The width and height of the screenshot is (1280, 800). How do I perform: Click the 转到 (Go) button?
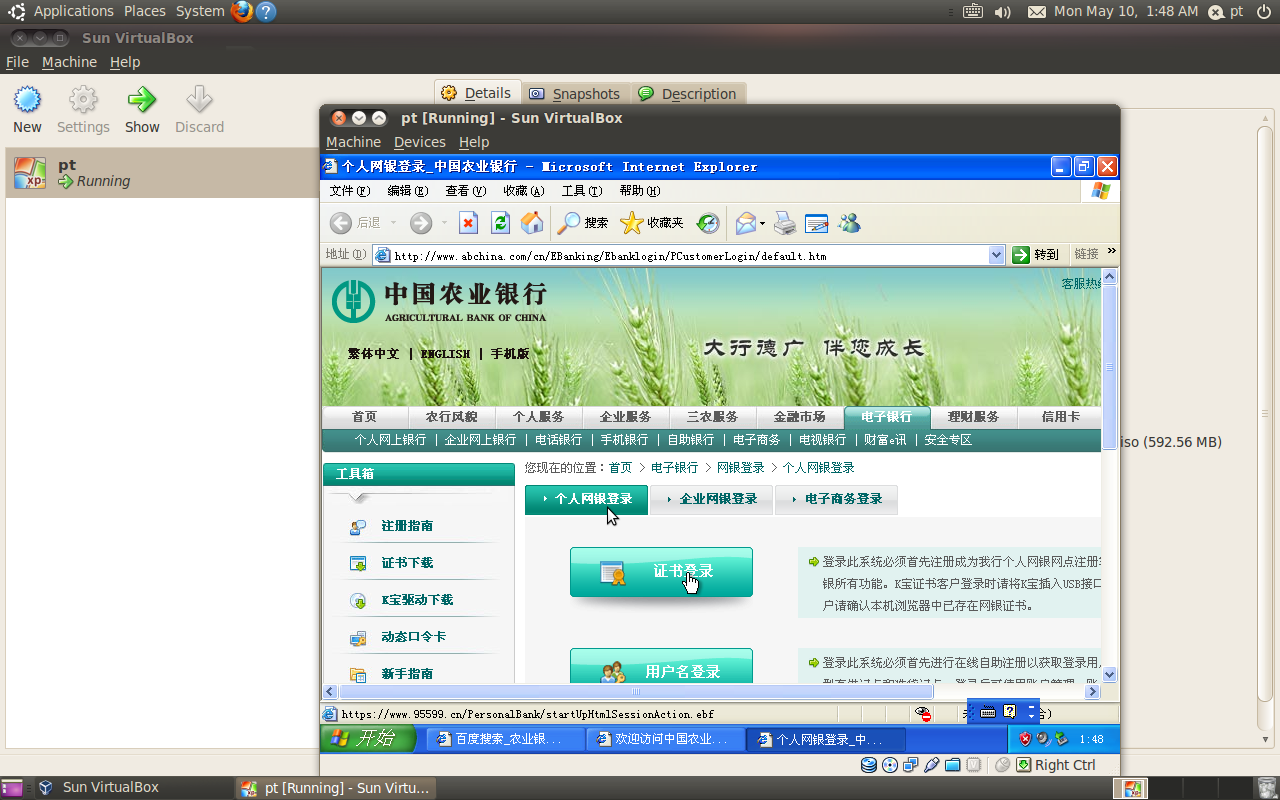pos(1035,255)
